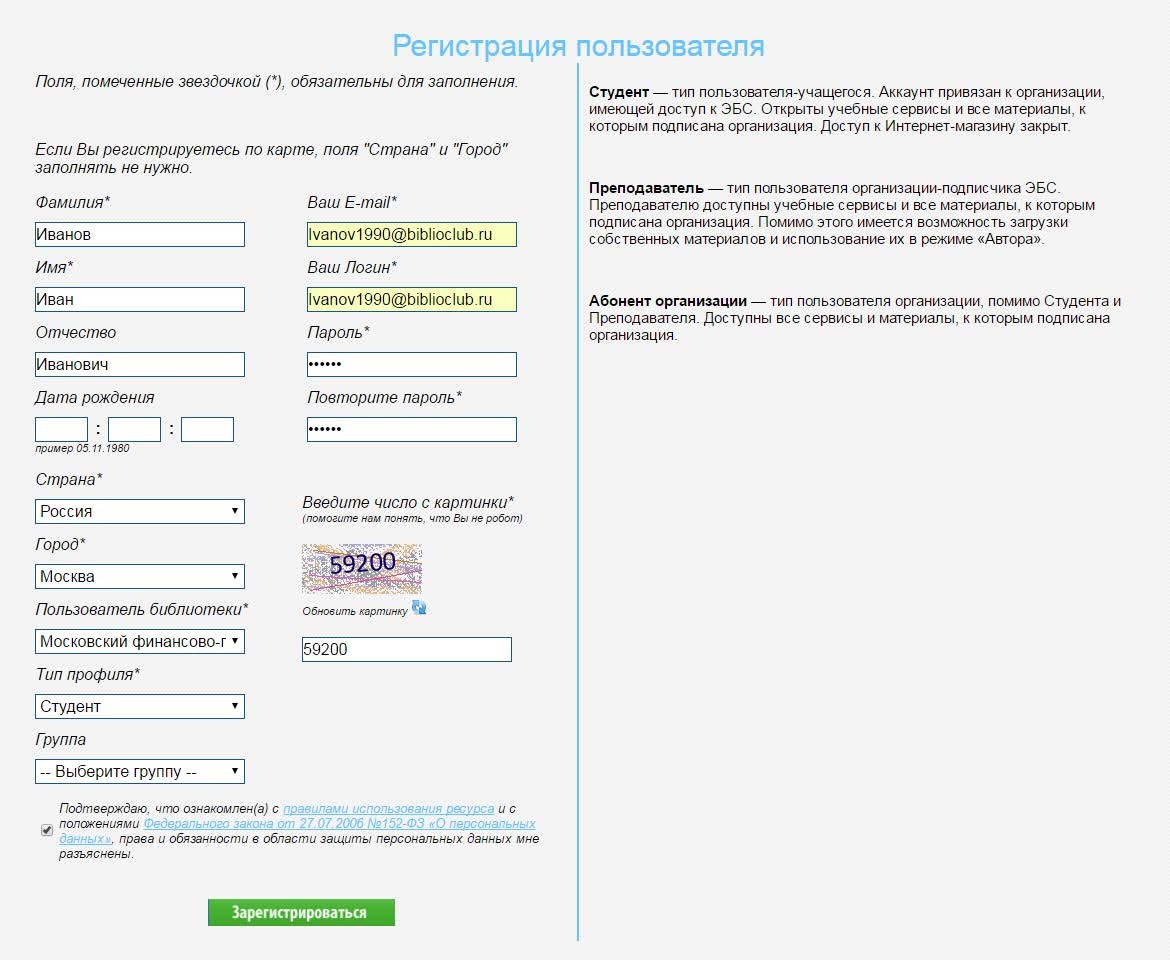Click the captcha number entry field
This screenshot has height=960, width=1170.
pos(406,649)
